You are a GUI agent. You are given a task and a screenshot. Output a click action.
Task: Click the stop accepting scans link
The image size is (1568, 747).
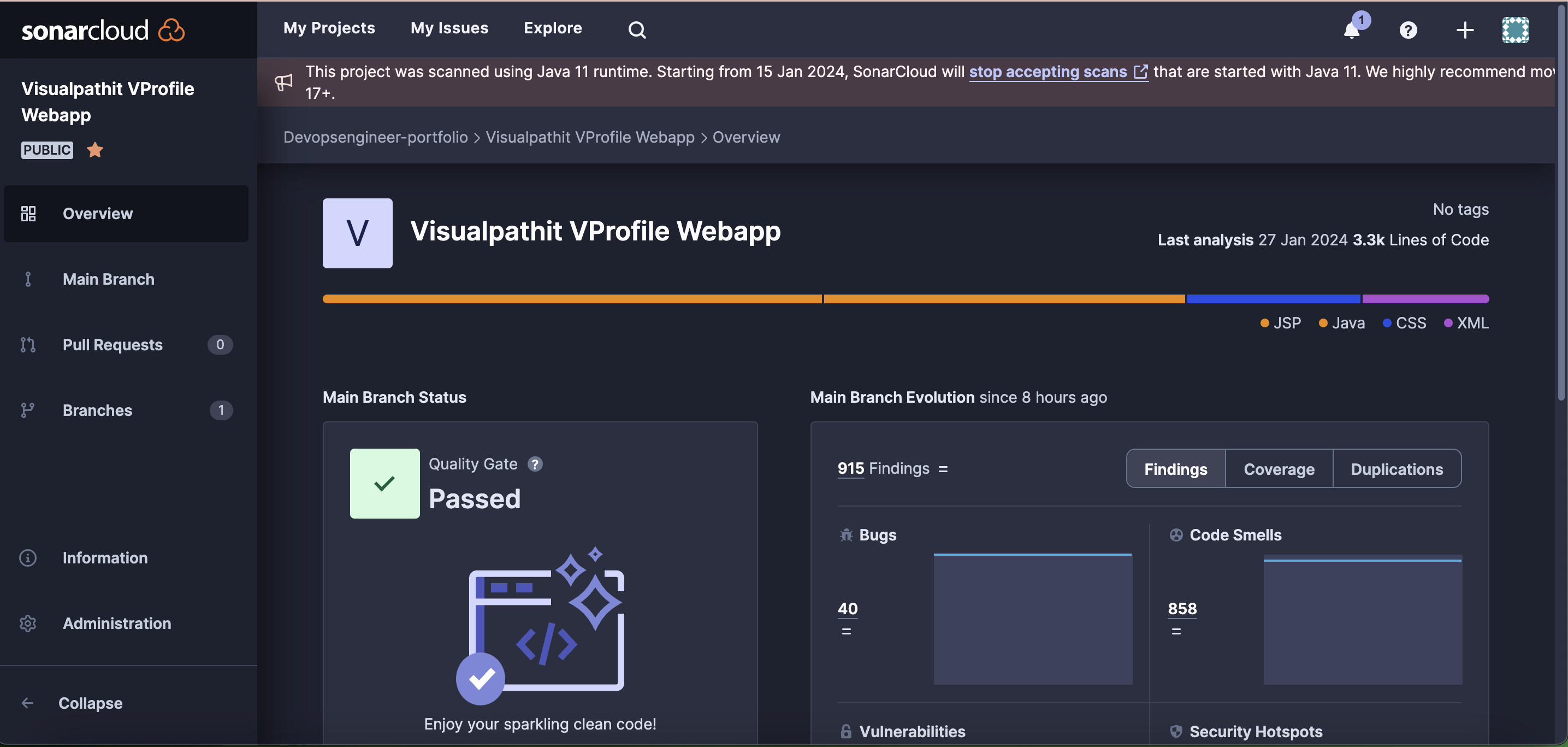pos(1048,71)
